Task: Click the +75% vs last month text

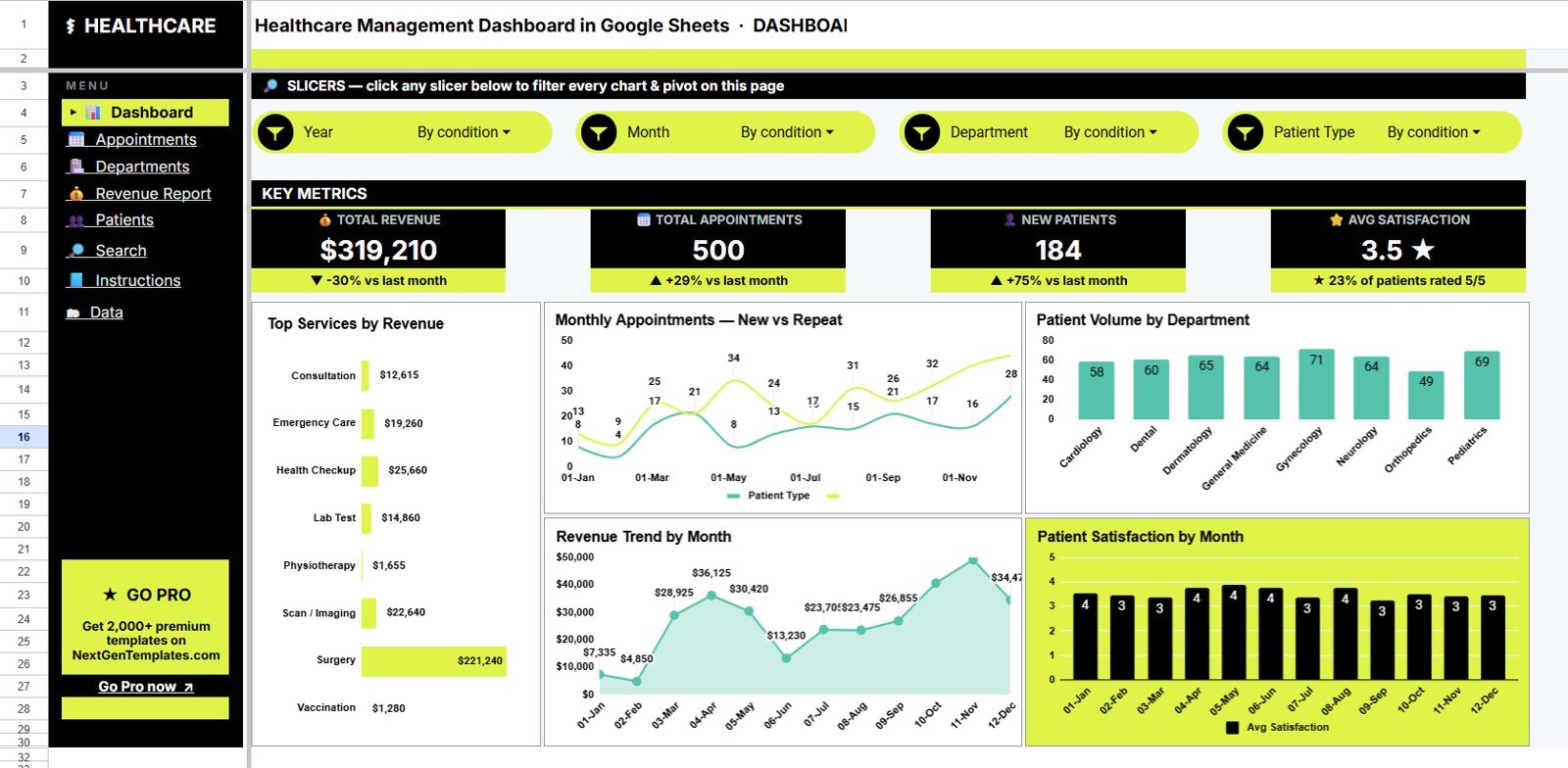Action: [1058, 281]
